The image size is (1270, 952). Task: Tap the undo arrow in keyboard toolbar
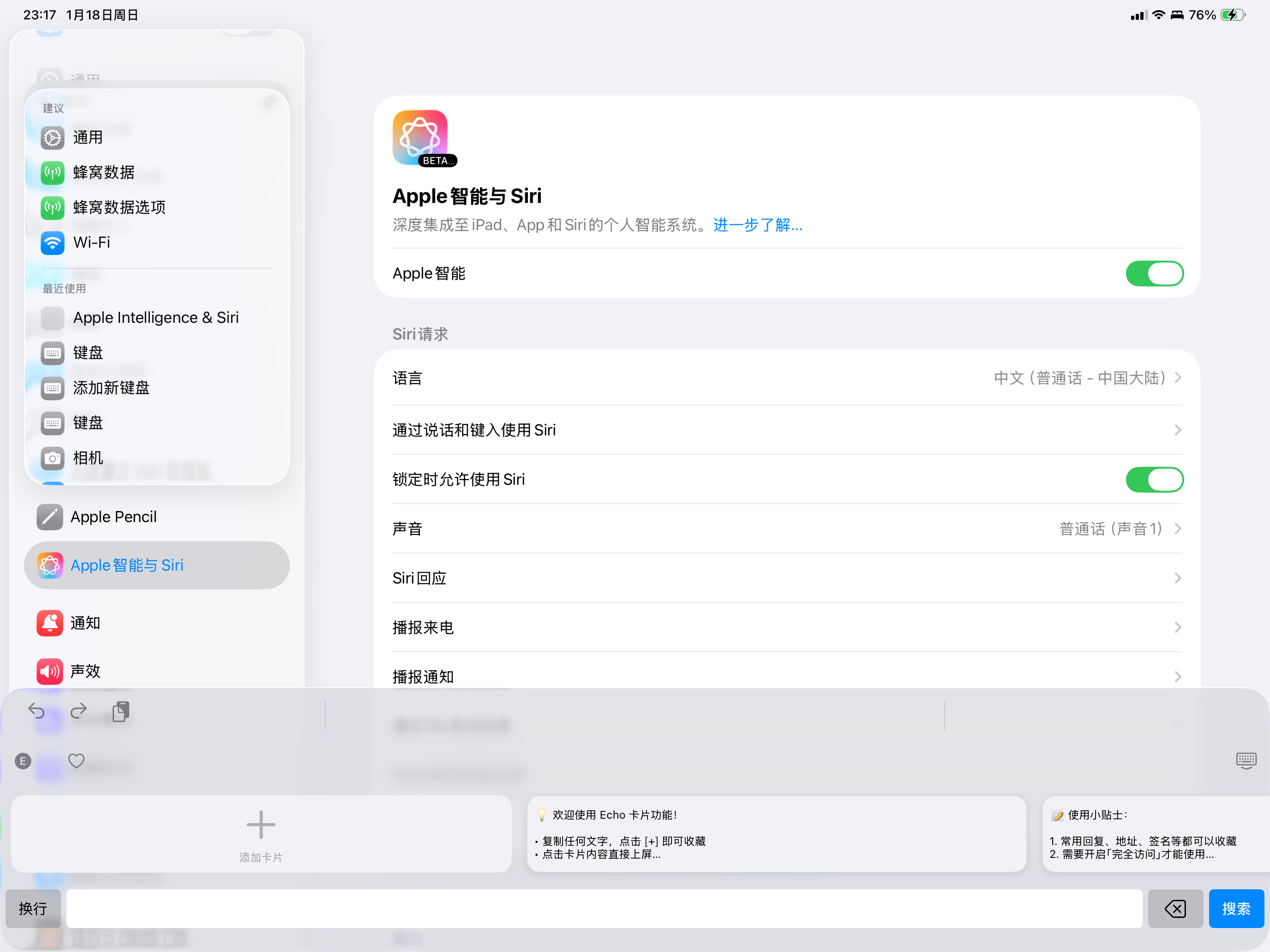pyautogui.click(x=36, y=712)
